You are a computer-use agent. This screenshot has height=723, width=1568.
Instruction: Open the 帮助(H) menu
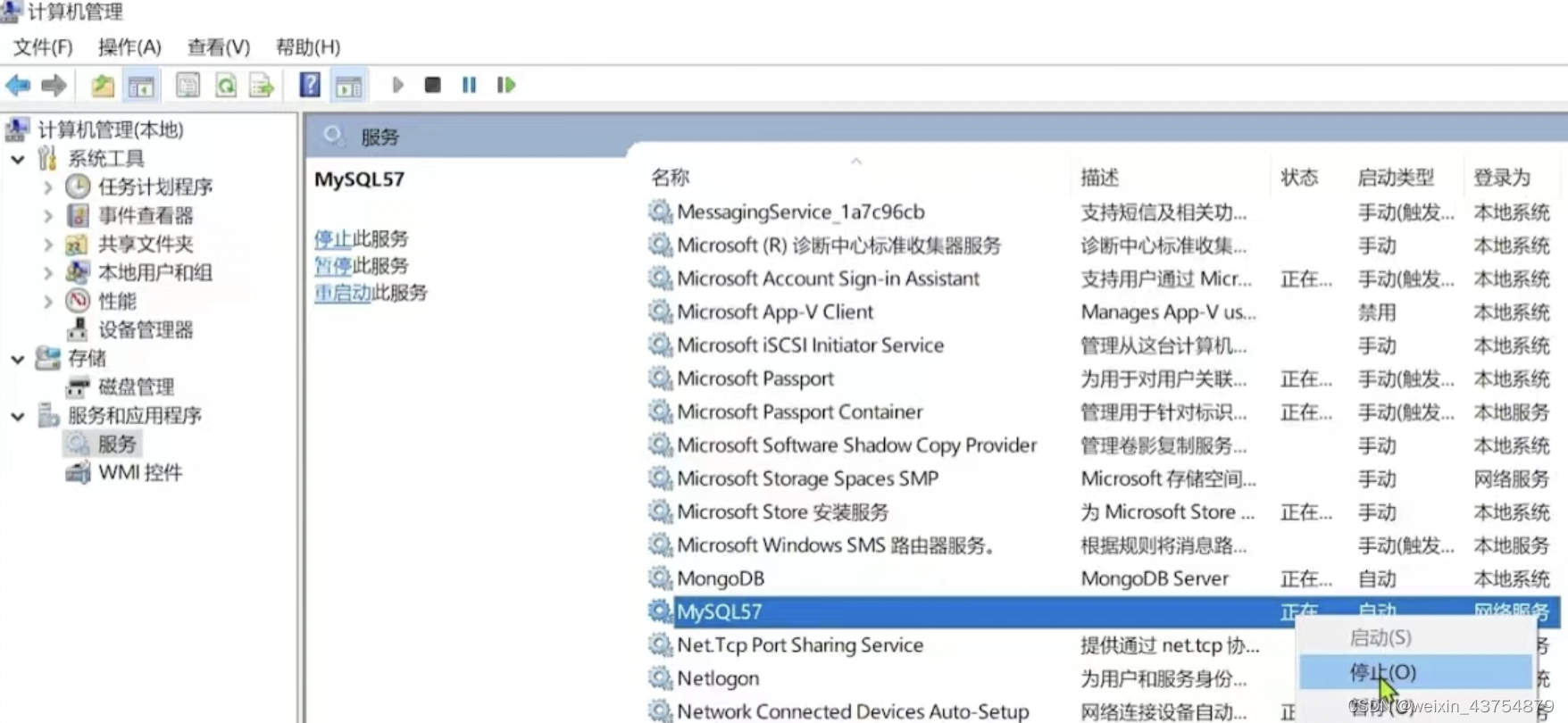point(308,46)
